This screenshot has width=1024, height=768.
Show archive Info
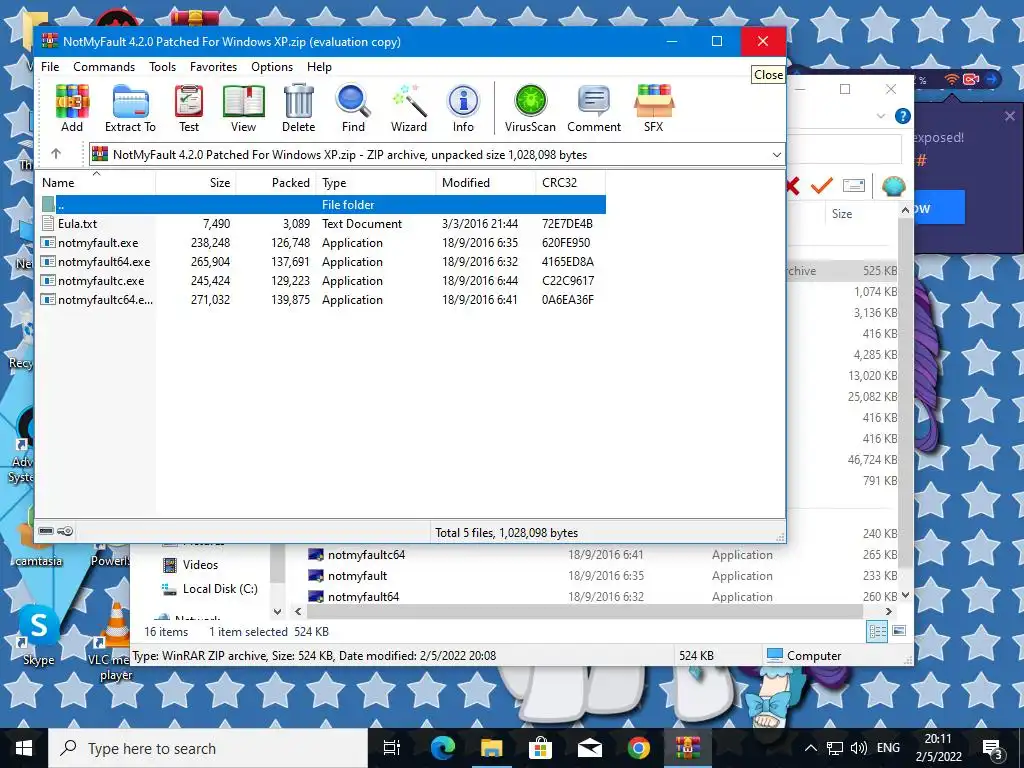click(x=463, y=108)
